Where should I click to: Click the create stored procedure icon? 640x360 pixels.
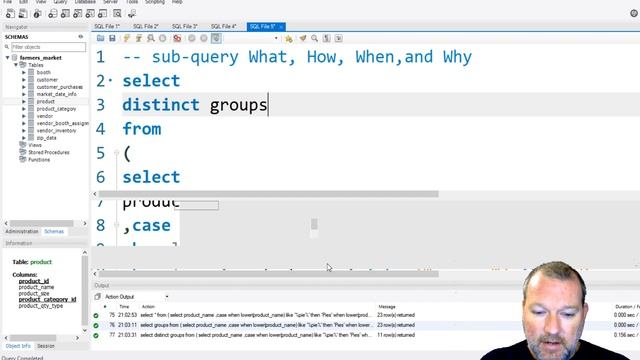(90, 13)
